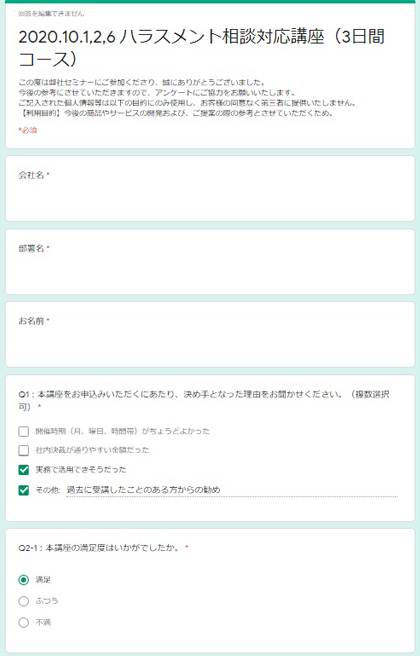Click the お名前 field label
This screenshot has width=420, height=656.
(x=31, y=321)
